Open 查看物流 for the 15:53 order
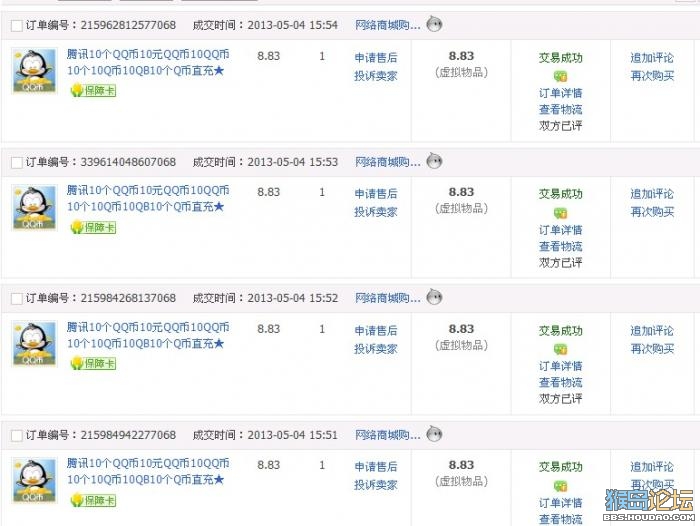Image resolution: width=700 pixels, height=526 pixels. tap(561, 246)
